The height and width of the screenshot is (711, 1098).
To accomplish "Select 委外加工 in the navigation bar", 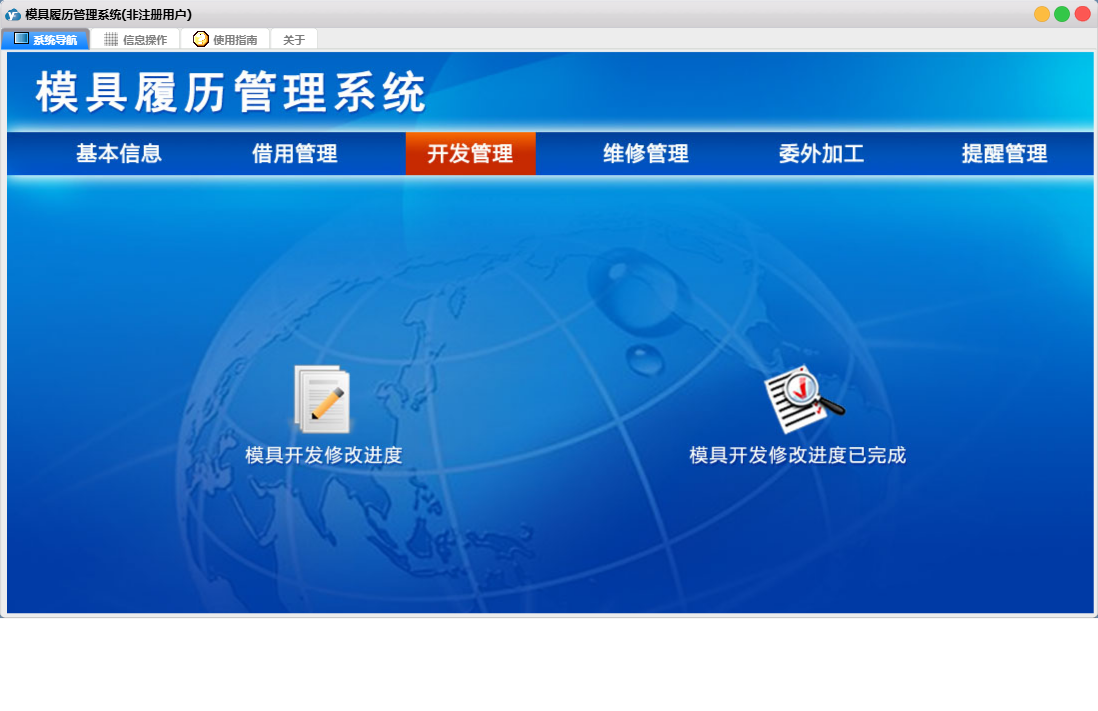I will pos(821,153).
